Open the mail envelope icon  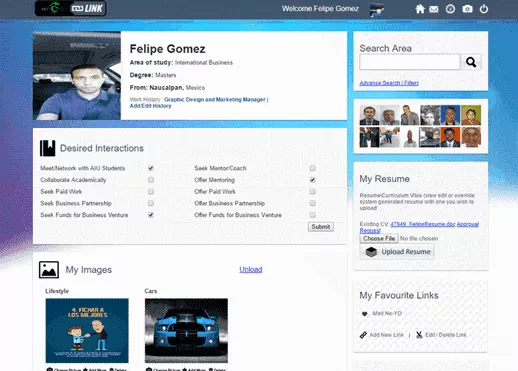click(434, 9)
